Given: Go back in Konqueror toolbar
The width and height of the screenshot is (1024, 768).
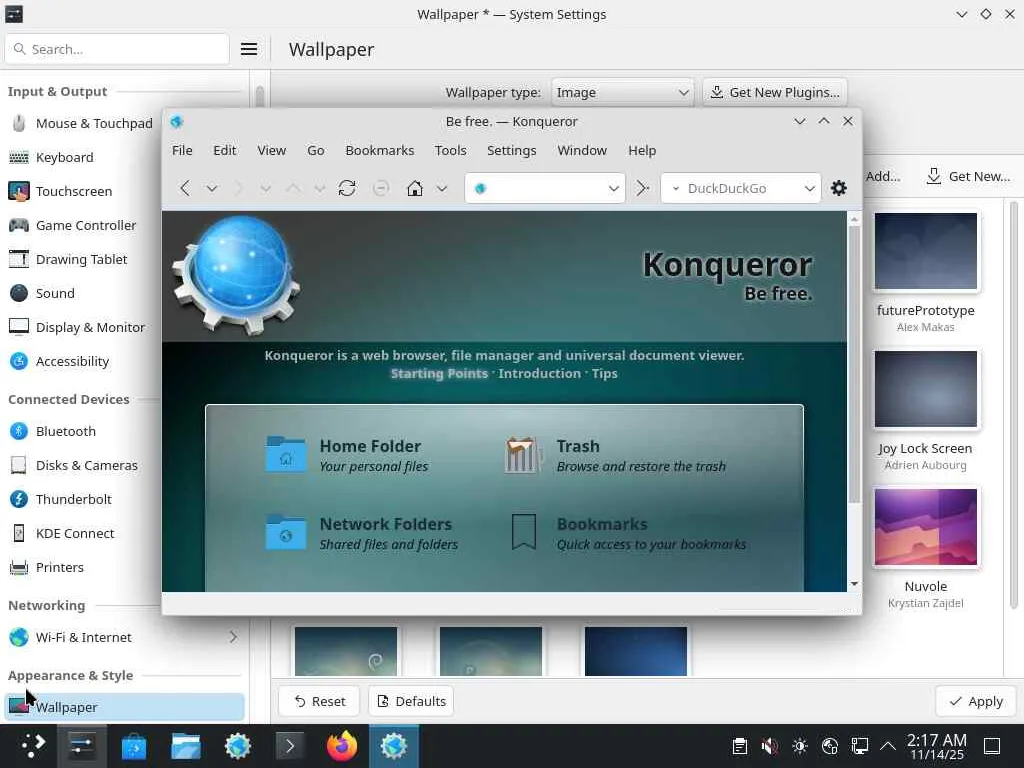Looking at the screenshot, I should click(x=185, y=189).
